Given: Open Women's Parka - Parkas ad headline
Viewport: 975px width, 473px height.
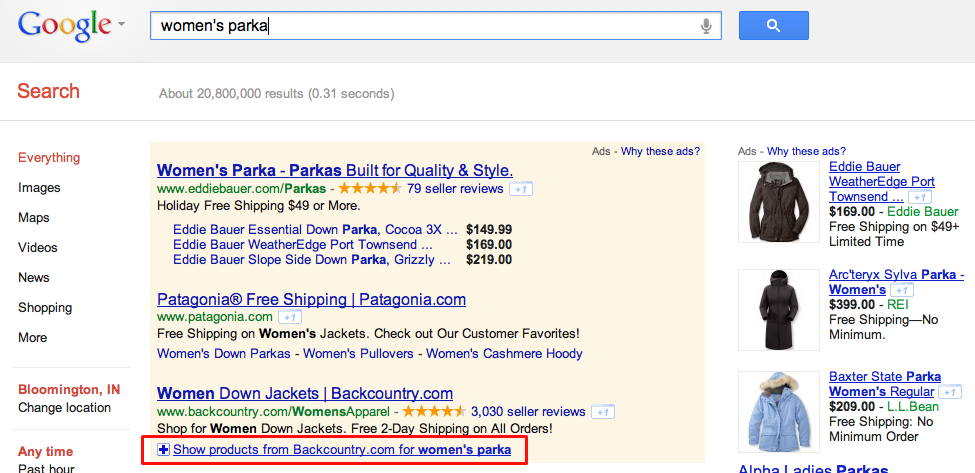Looking at the screenshot, I should tap(335, 170).
